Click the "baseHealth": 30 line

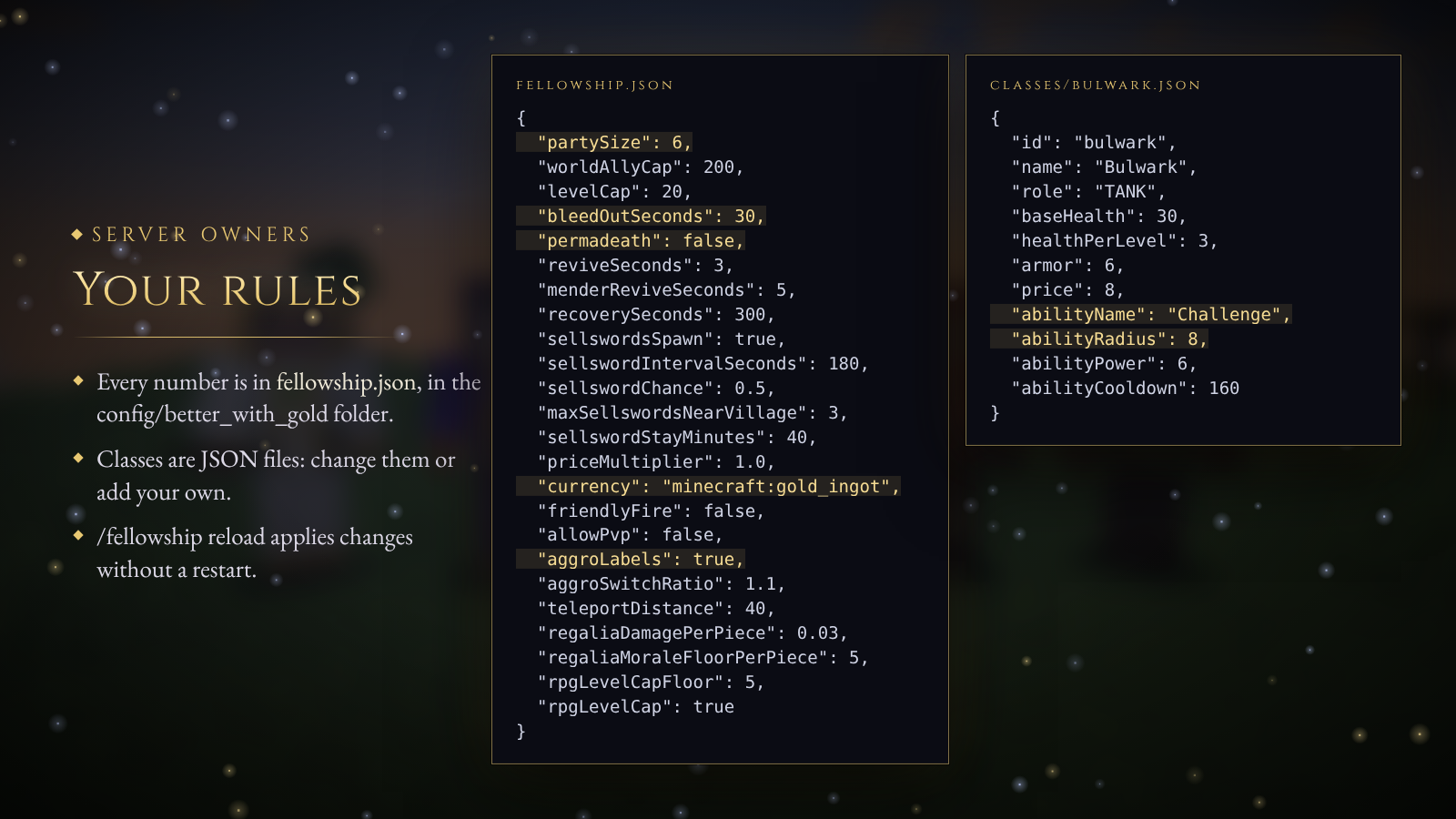(x=1099, y=217)
